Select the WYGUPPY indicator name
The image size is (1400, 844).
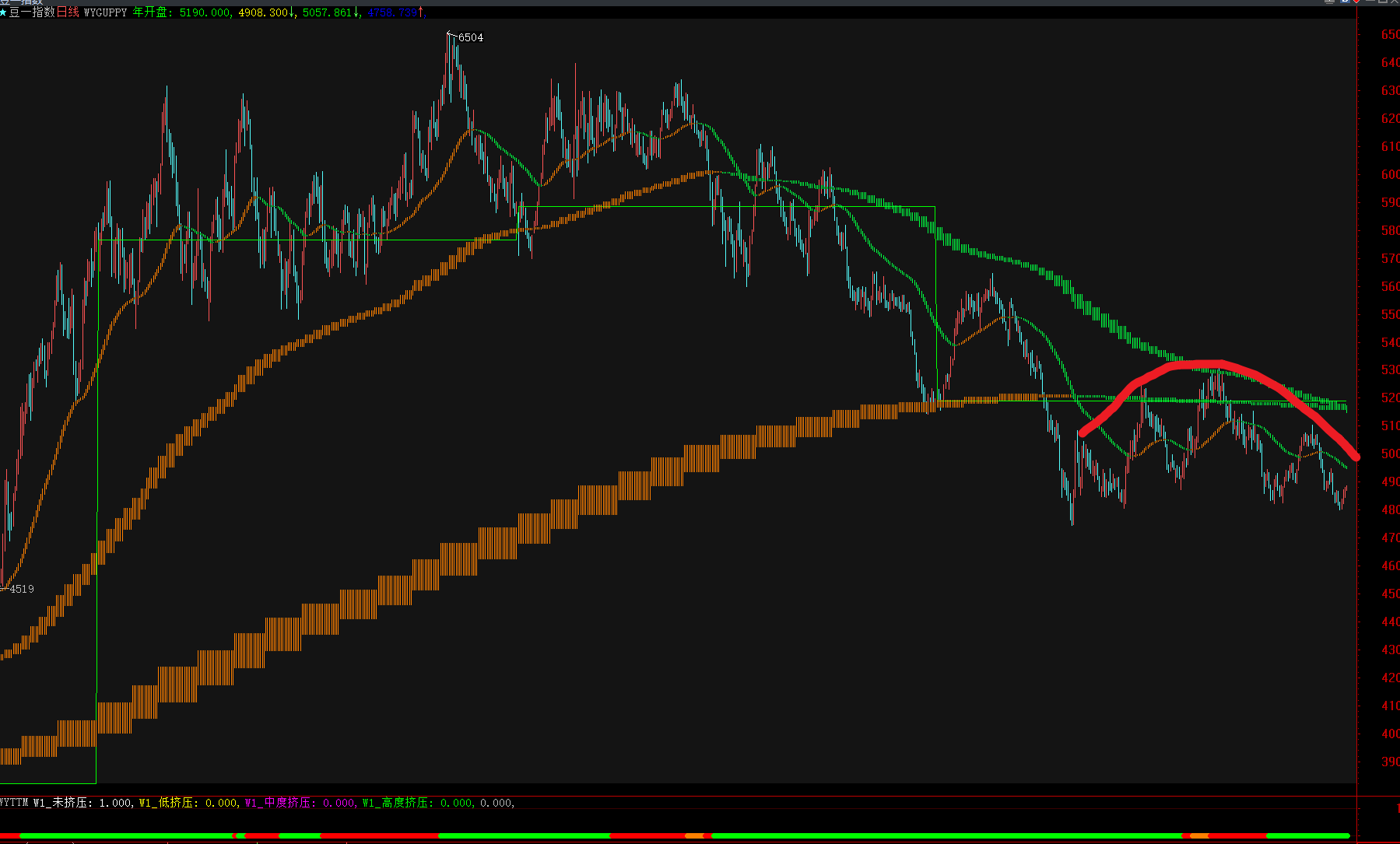point(105,13)
